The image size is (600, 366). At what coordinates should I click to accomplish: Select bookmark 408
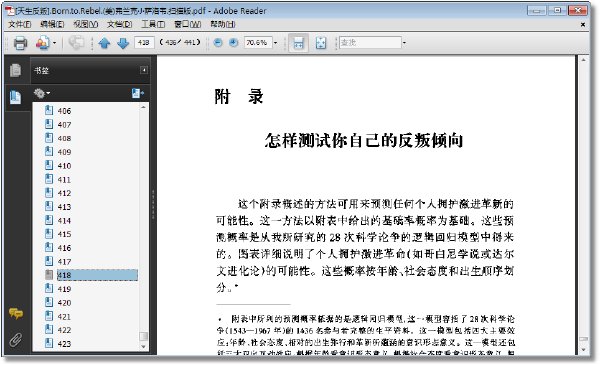coord(64,138)
